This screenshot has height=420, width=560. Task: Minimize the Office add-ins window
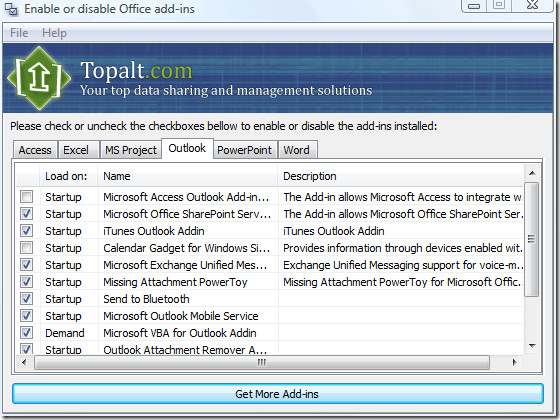click(474, 6)
